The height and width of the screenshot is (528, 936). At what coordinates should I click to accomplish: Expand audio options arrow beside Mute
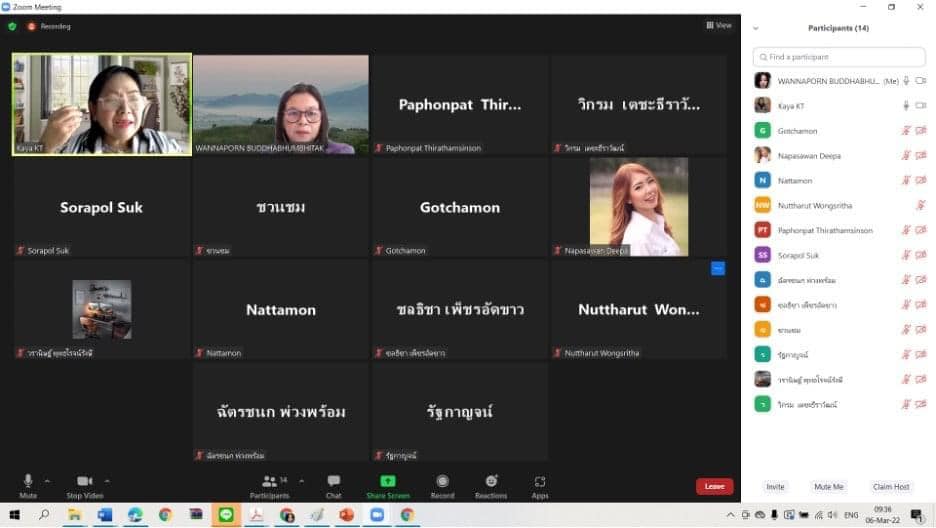point(47,481)
